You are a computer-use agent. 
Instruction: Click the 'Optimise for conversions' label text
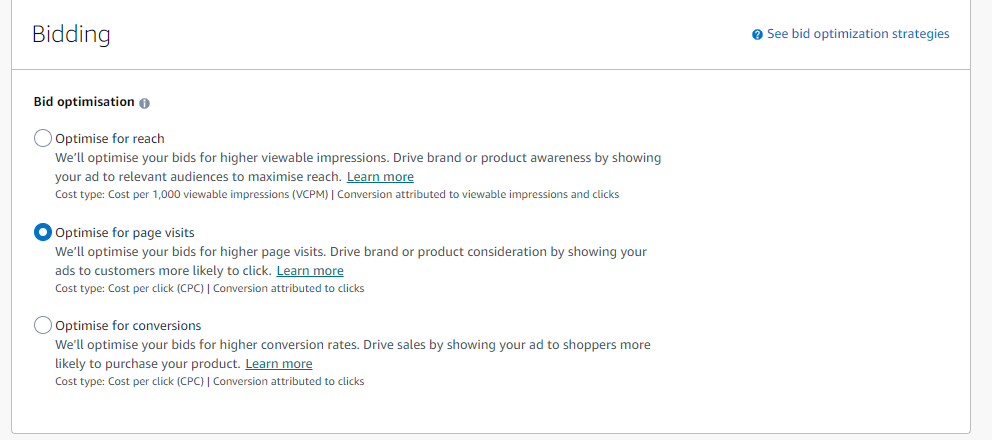pyautogui.click(x=128, y=326)
